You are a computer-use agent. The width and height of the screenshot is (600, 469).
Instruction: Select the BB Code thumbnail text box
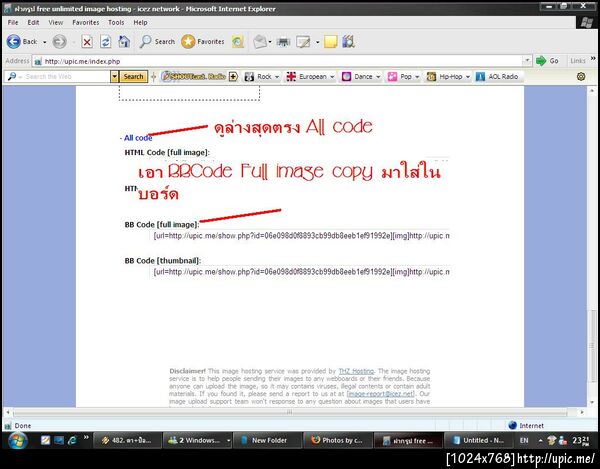point(300,272)
